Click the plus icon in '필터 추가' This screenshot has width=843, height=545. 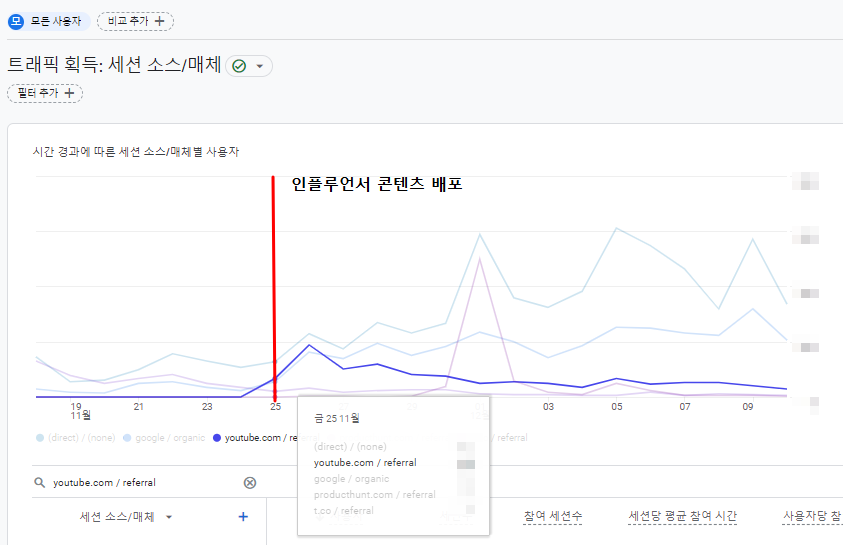(69, 93)
